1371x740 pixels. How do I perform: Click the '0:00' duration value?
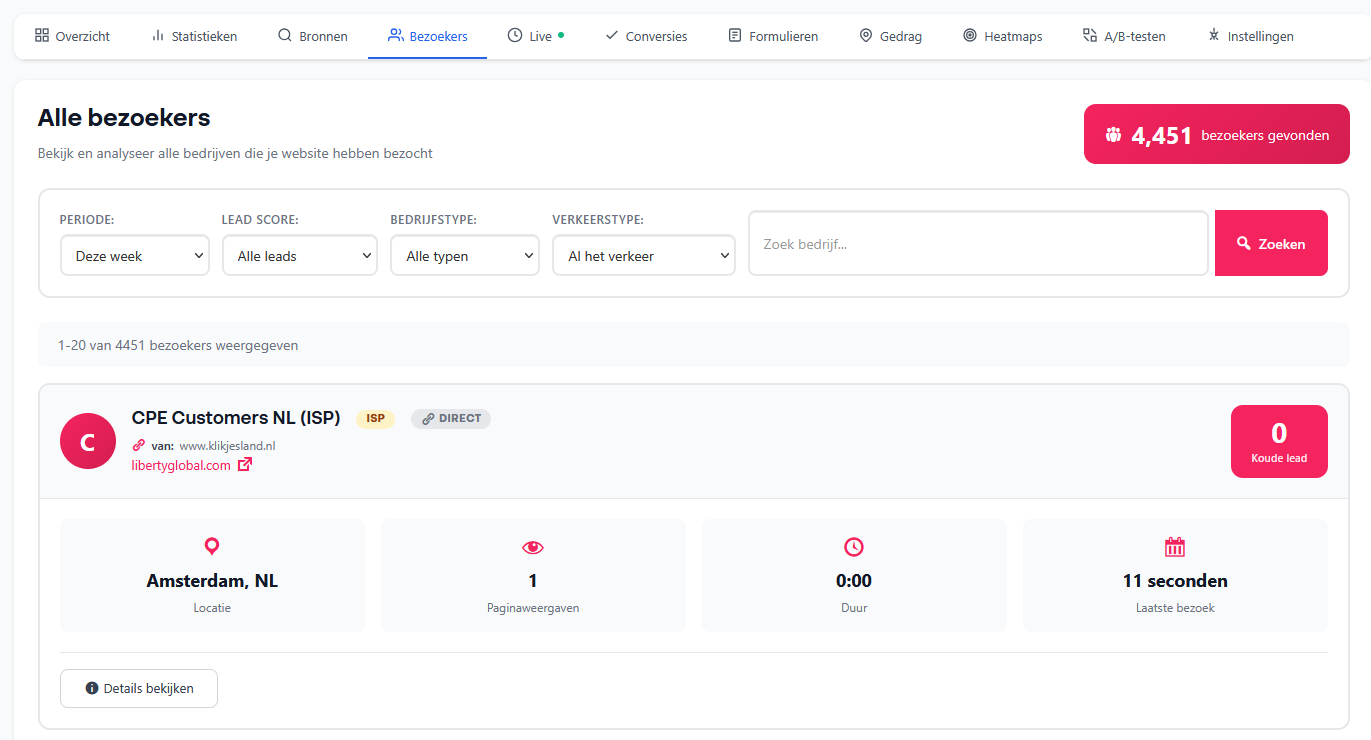854,580
